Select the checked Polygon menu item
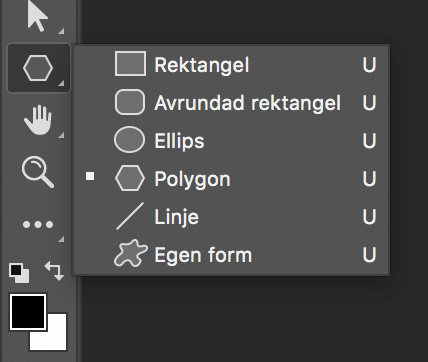 pos(231,178)
